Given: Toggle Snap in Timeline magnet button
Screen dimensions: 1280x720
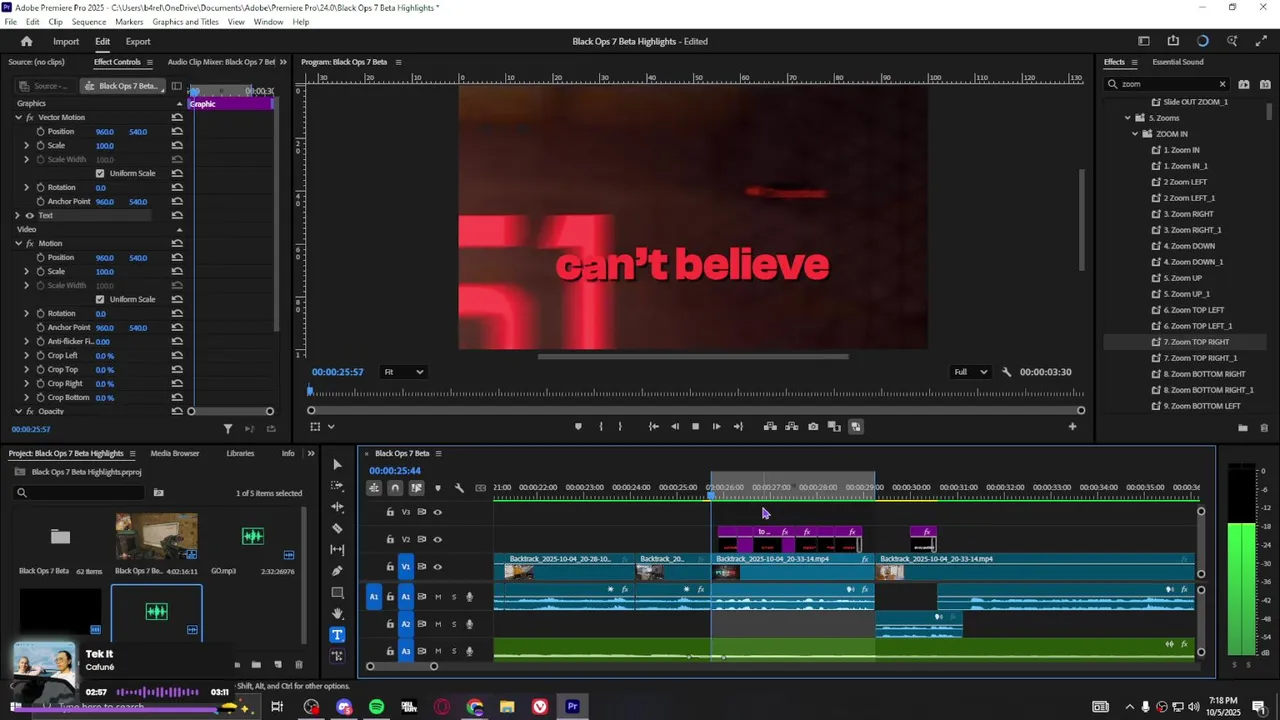Looking at the screenshot, I should coord(395,488).
